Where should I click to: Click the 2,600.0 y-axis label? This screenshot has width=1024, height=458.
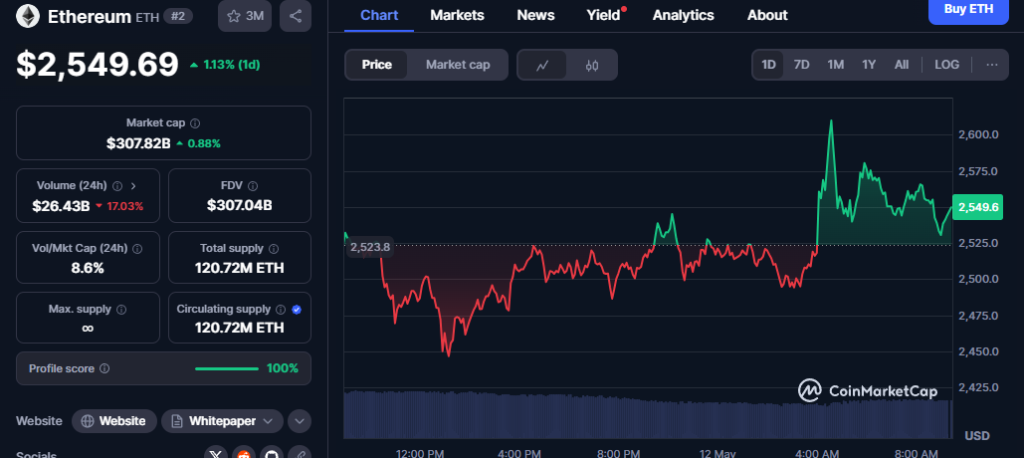(x=978, y=135)
